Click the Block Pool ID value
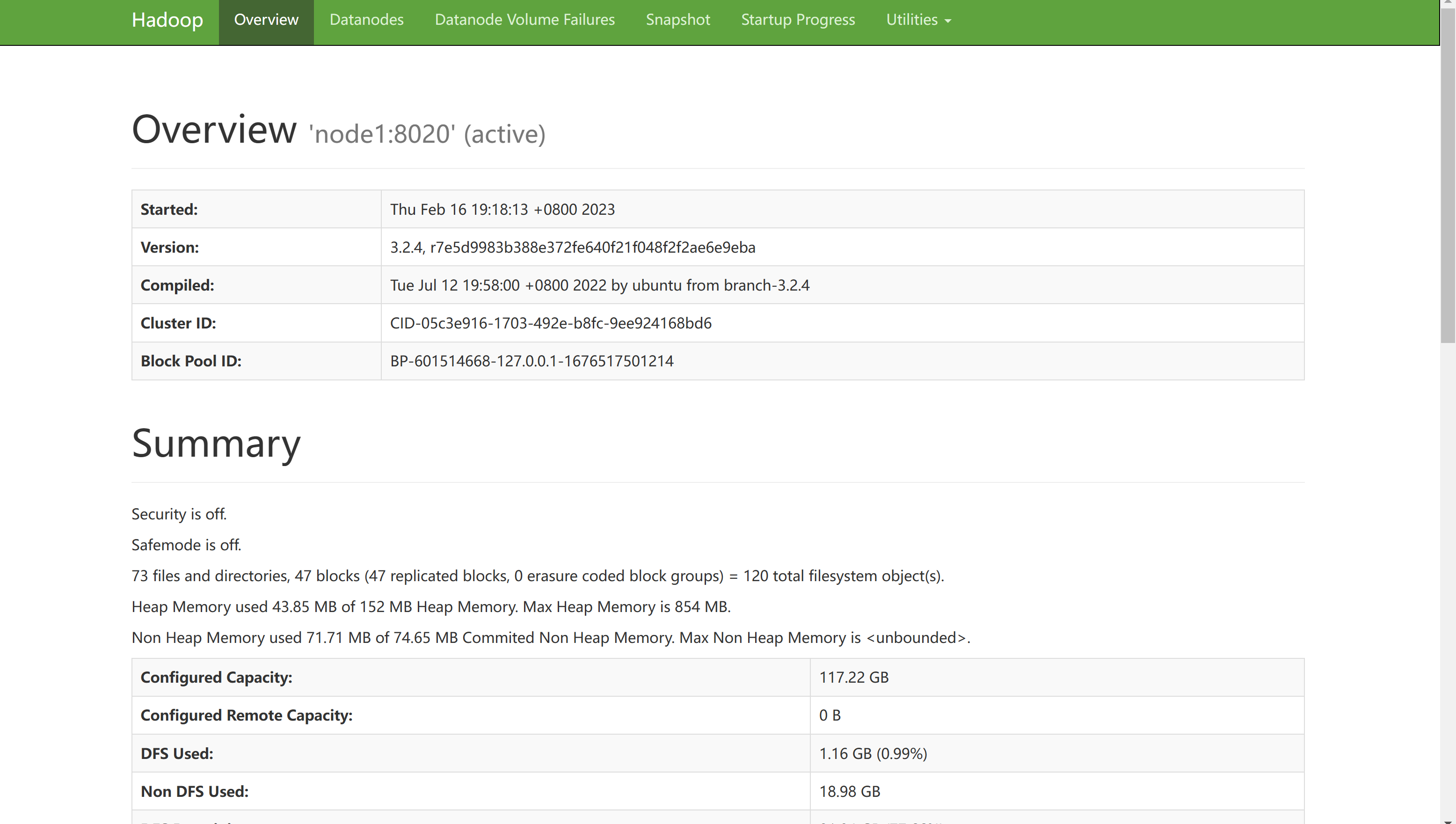 tap(531, 361)
